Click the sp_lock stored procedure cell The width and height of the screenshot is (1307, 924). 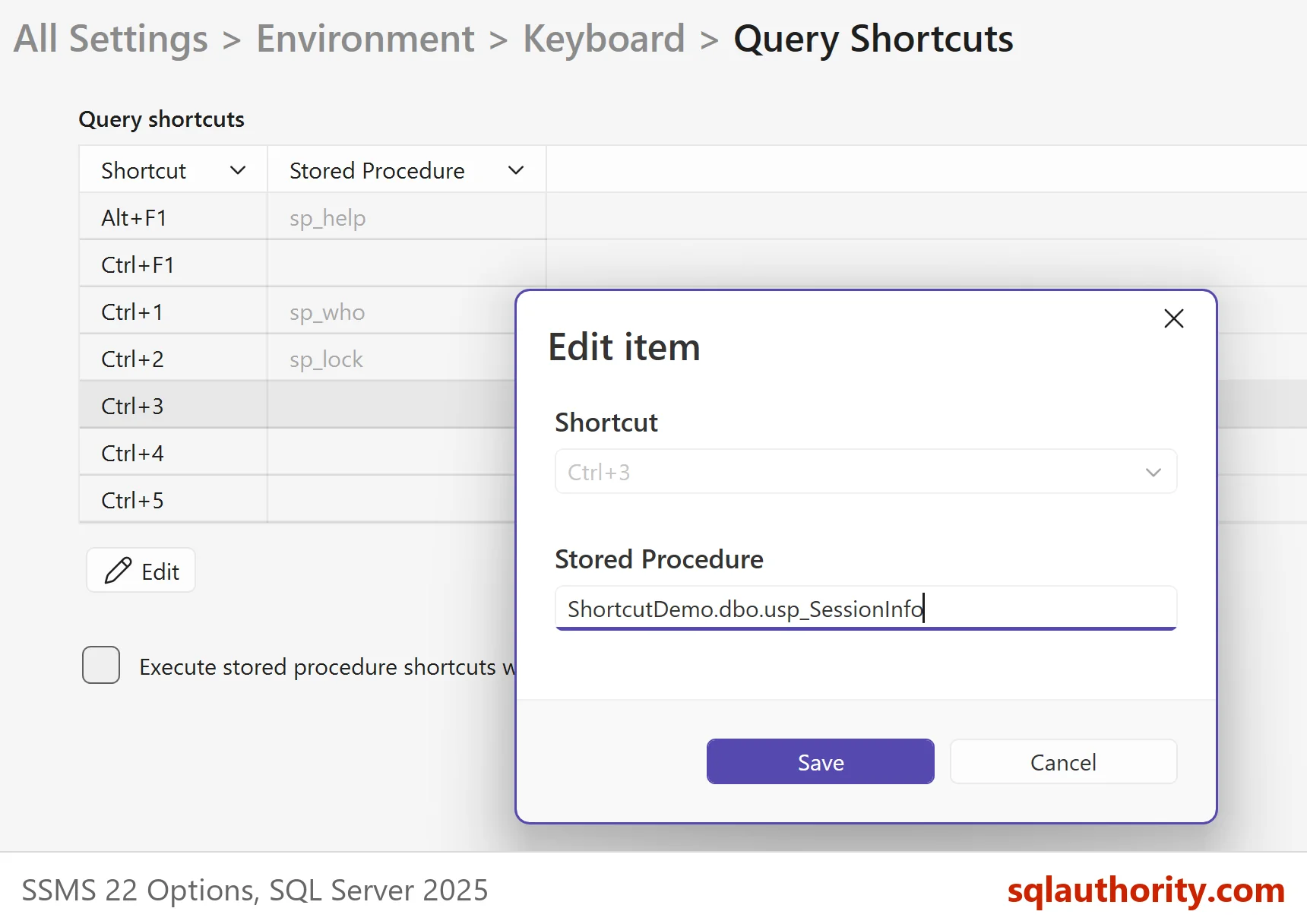(392, 359)
